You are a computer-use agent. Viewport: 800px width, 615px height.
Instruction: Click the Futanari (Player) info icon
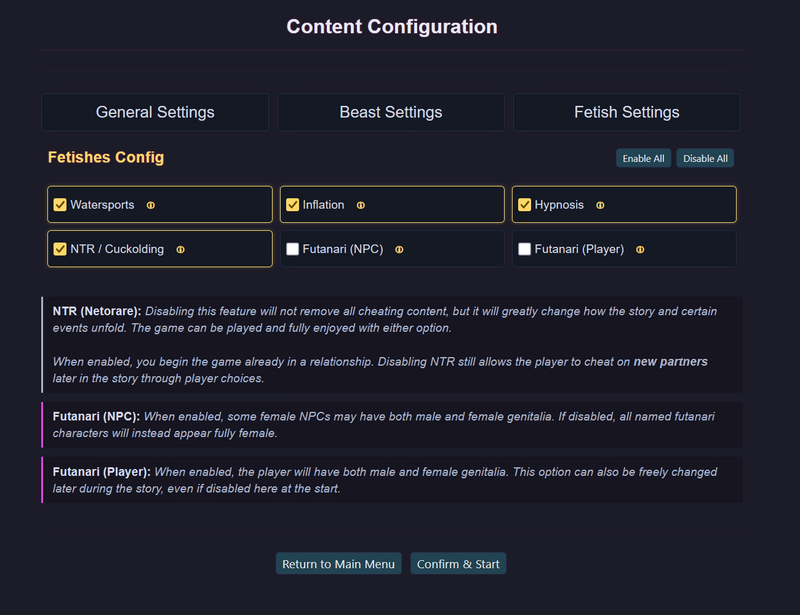(x=640, y=249)
